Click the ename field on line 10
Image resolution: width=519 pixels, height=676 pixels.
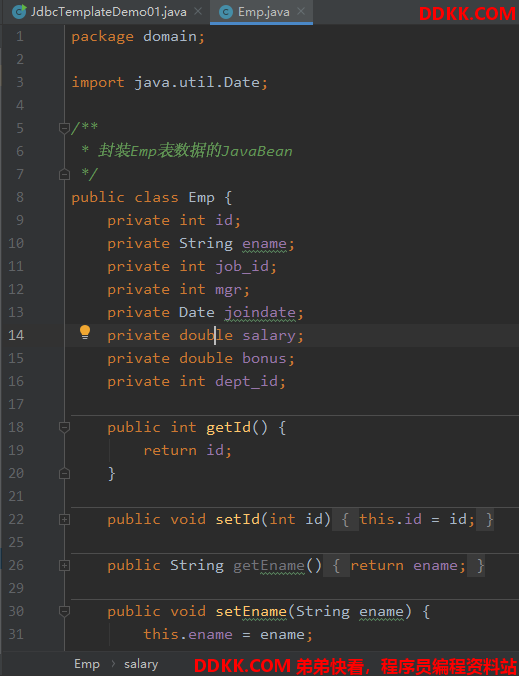click(x=264, y=244)
